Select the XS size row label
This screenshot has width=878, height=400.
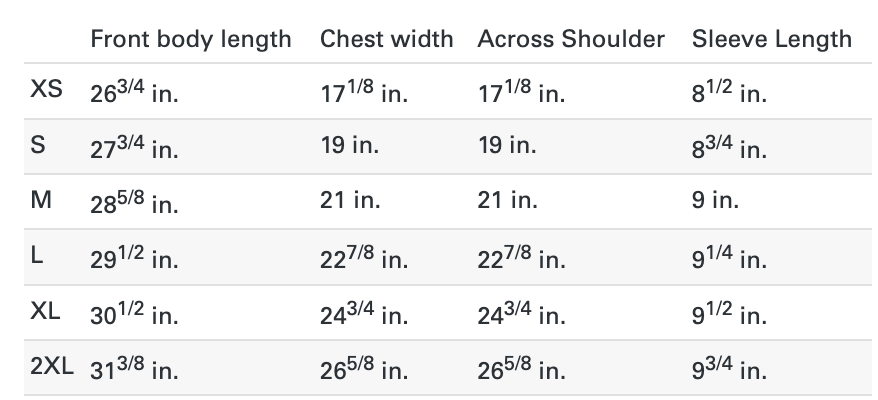[x=46, y=91]
